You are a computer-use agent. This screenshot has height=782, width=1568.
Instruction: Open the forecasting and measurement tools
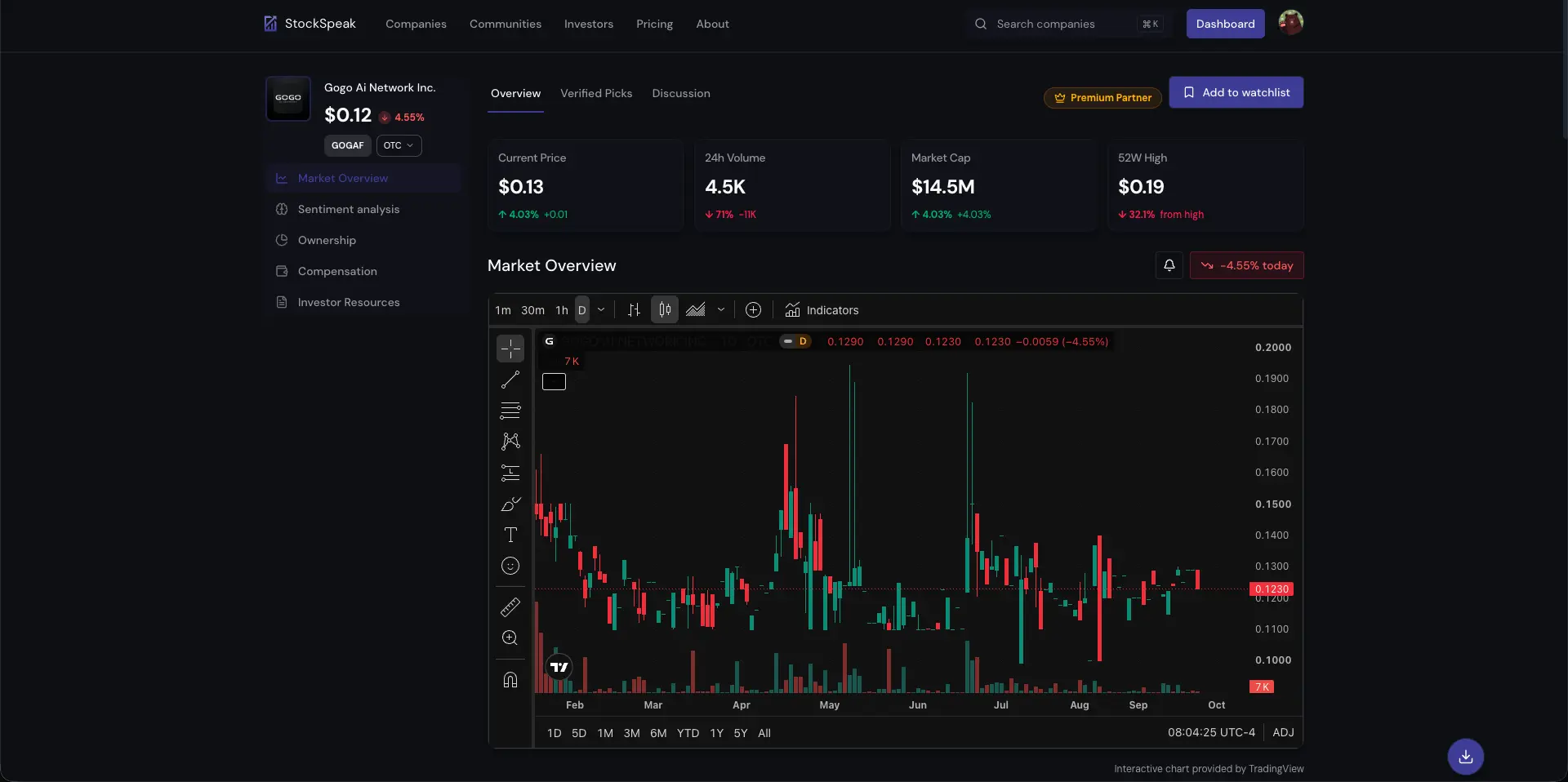coord(510,473)
